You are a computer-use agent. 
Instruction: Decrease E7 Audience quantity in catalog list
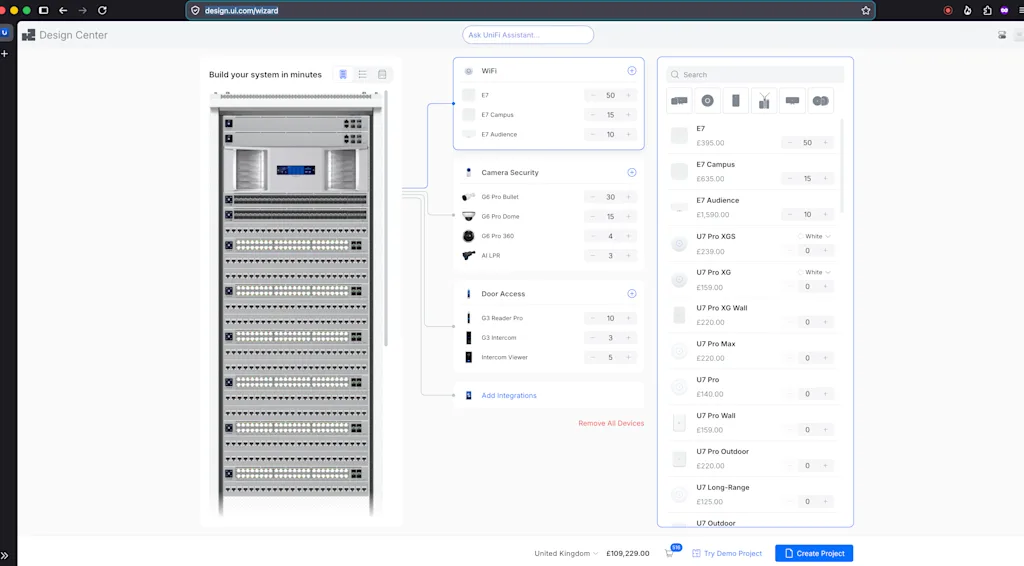click(790, 214)
